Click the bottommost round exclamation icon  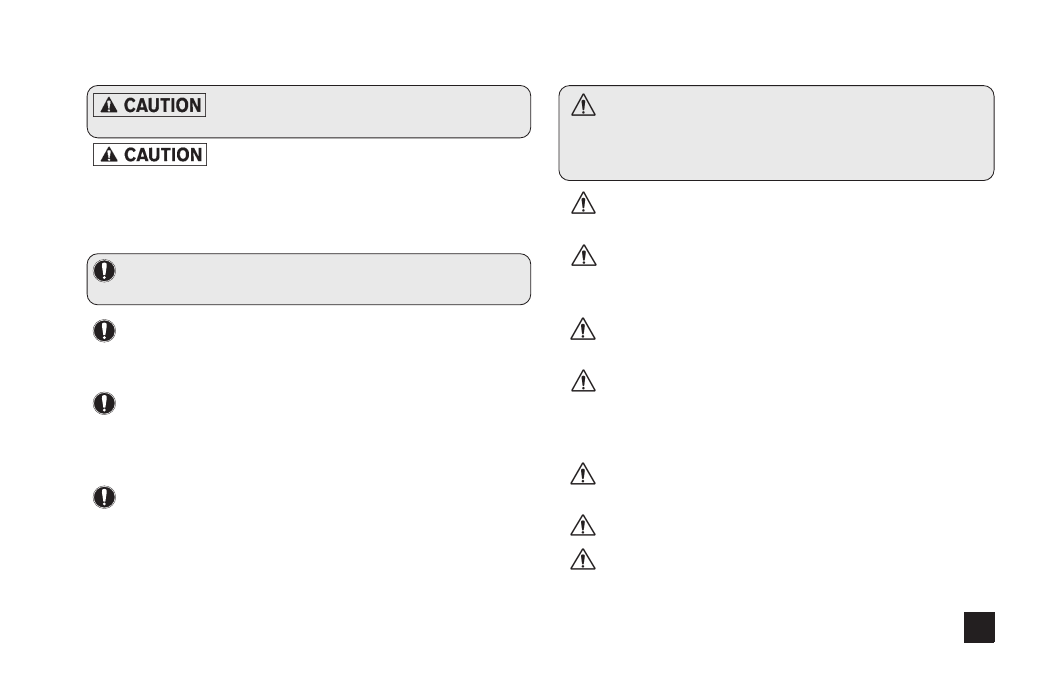pyautogui.click(x=104, y=497)
